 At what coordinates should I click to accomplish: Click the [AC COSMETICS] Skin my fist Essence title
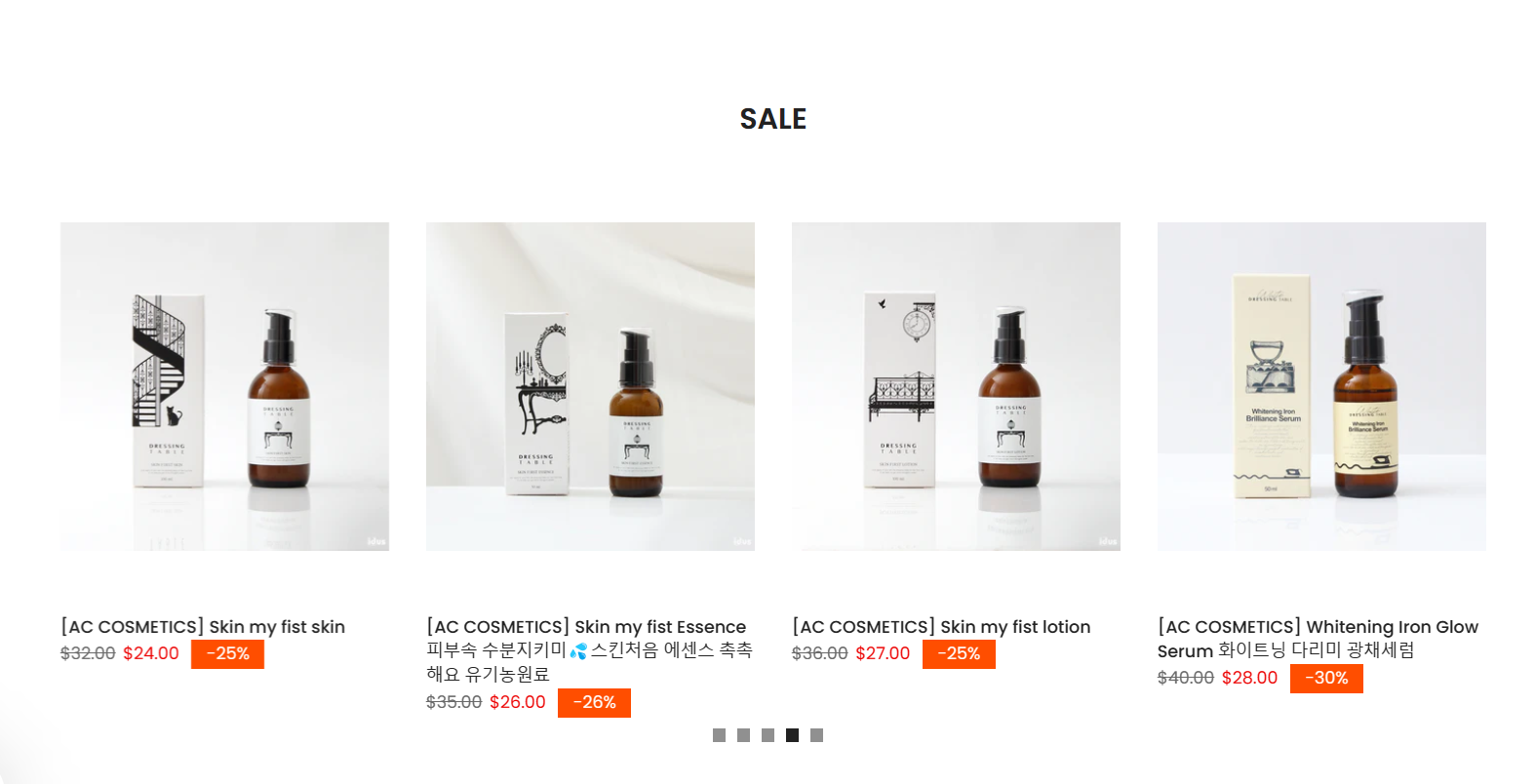pyautogui.click(x=589, y=650)
